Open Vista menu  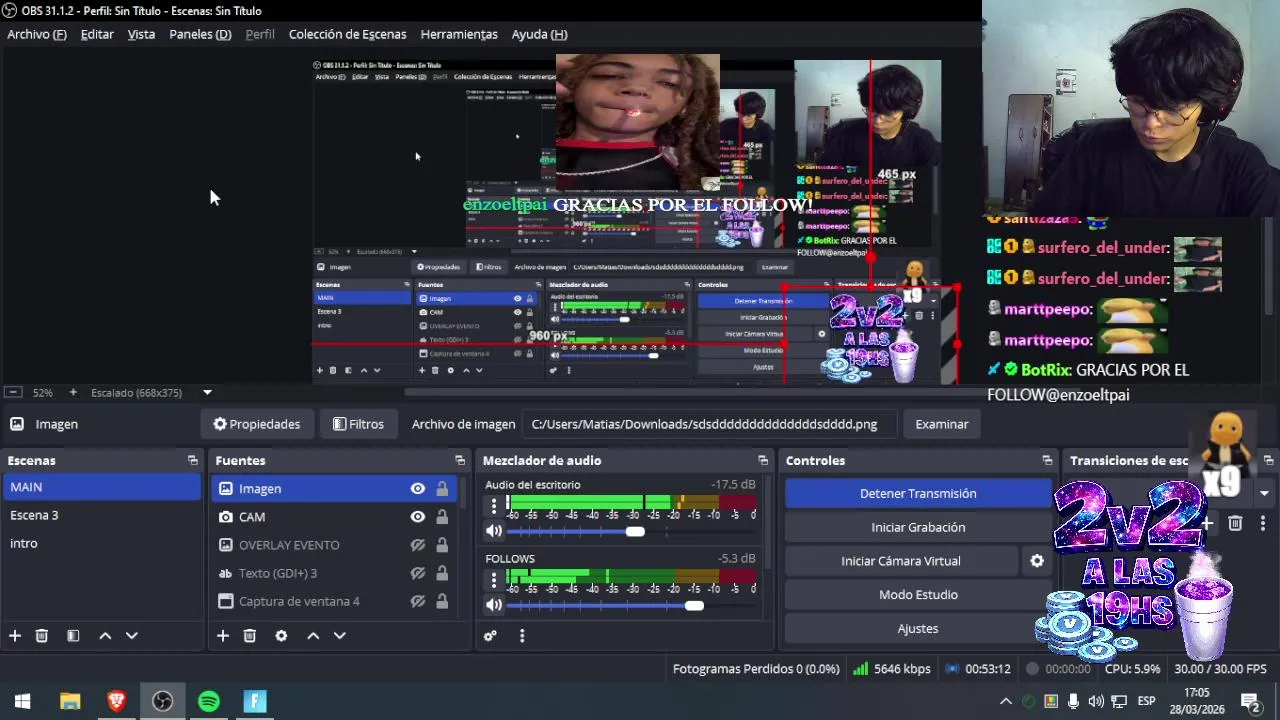point(141,34)
